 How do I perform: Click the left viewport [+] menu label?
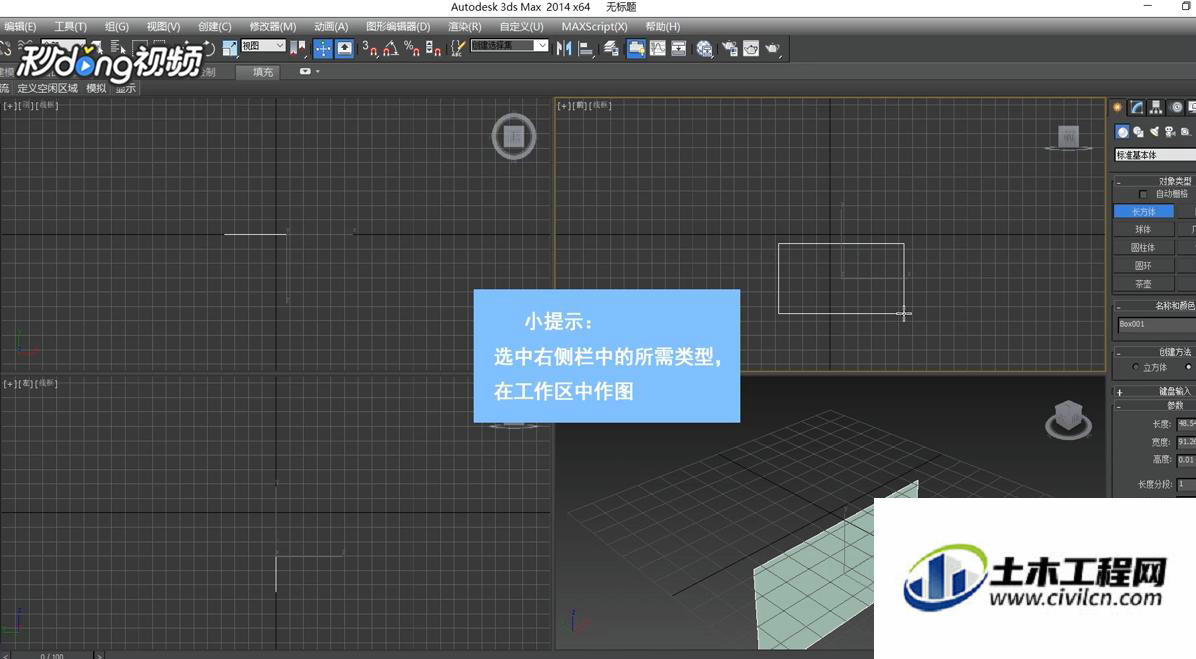click(x=9, y=384)
